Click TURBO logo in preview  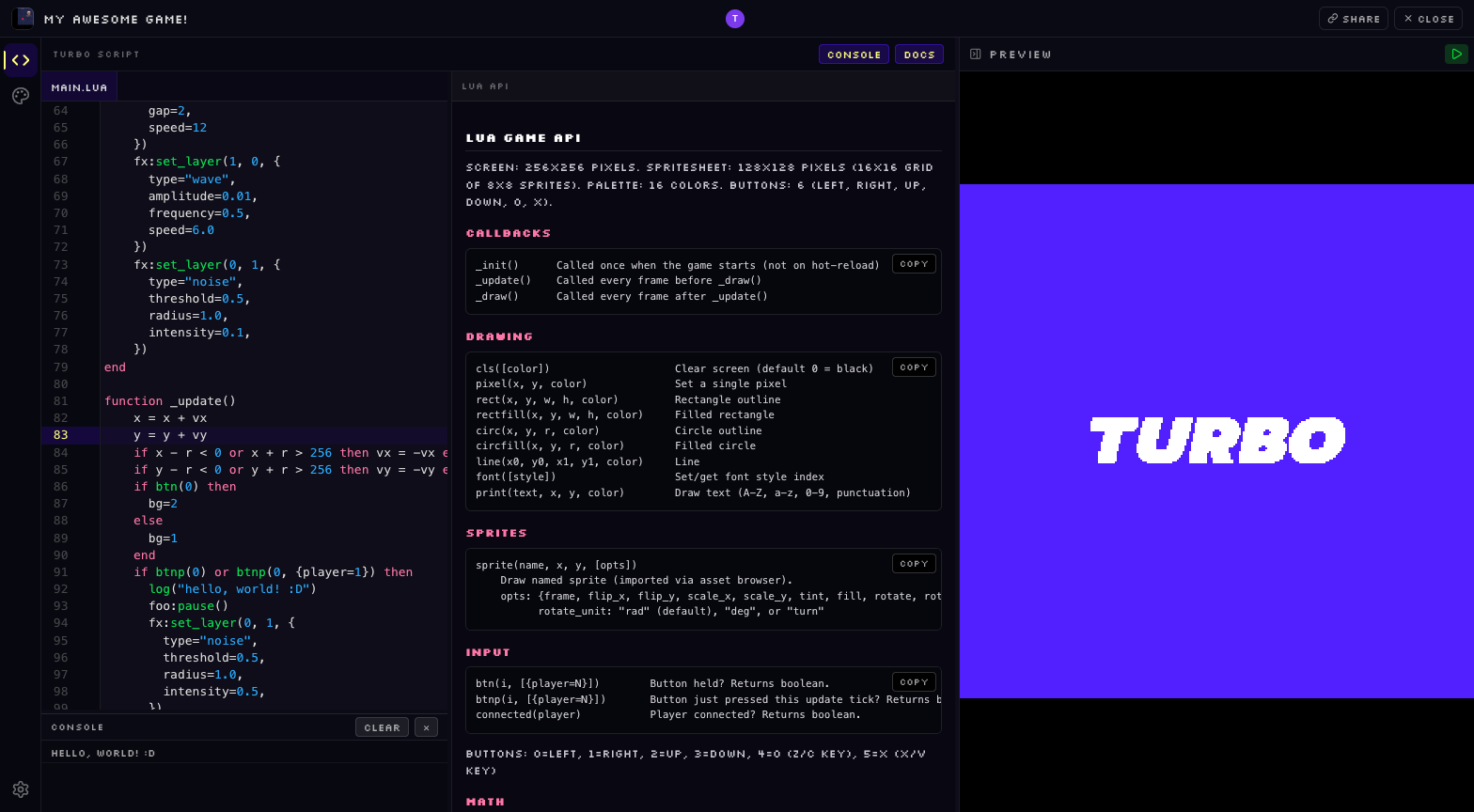pos(1217,441)
